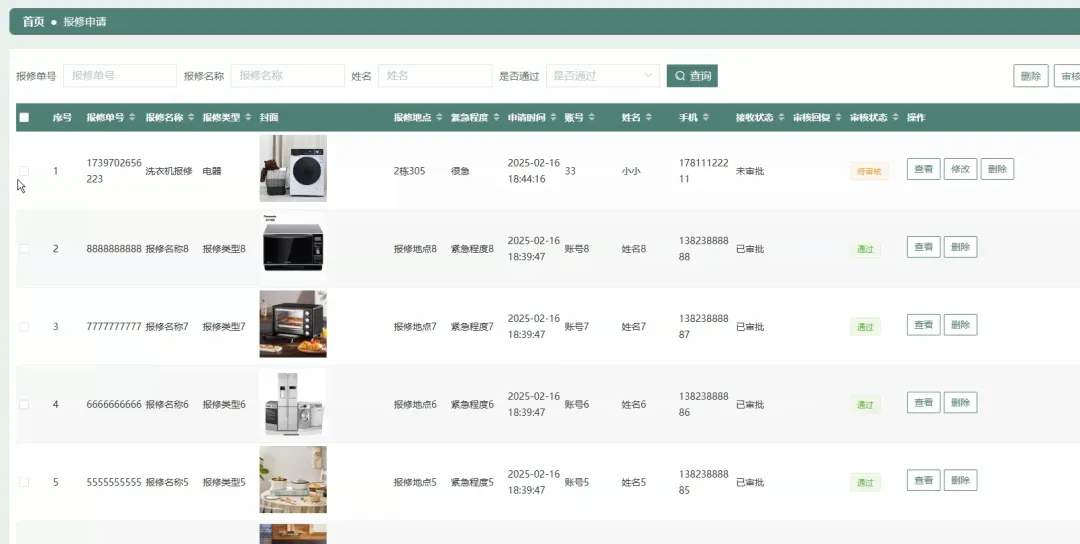This screenshot has width=1080, height=544.
Task: Click 查看 for 报修名称5 row
Action: [x=924, y=480]
